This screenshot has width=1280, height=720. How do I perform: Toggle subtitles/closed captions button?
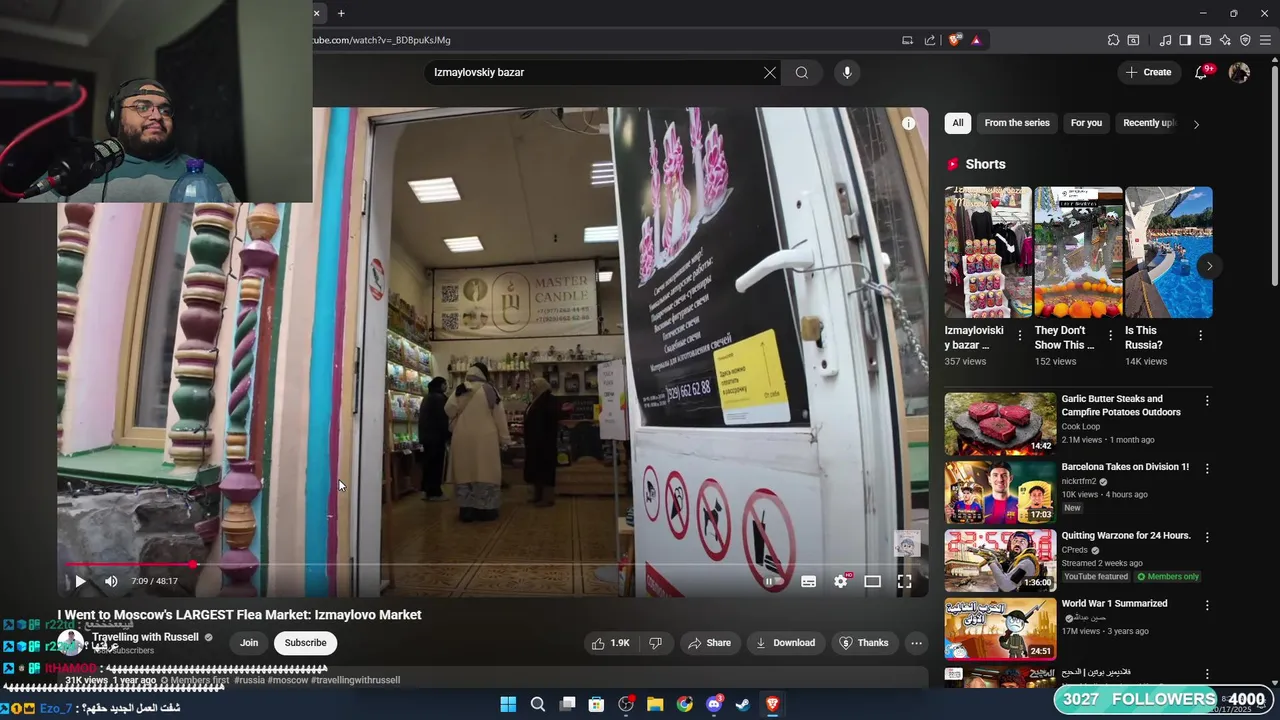point(808,581)
